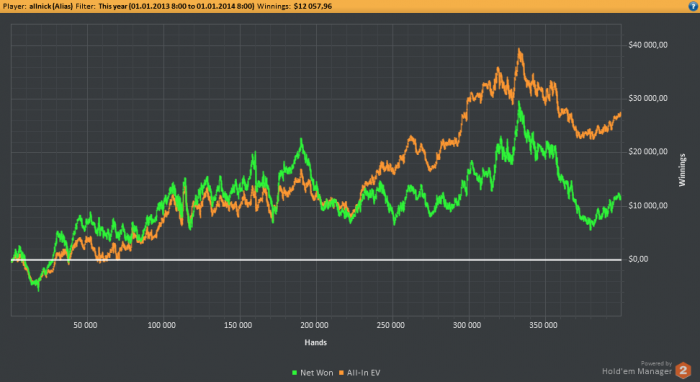This screenshot has height=382, width=700.
Task: Click the Hands x-axis title
Action: point(316,343)
